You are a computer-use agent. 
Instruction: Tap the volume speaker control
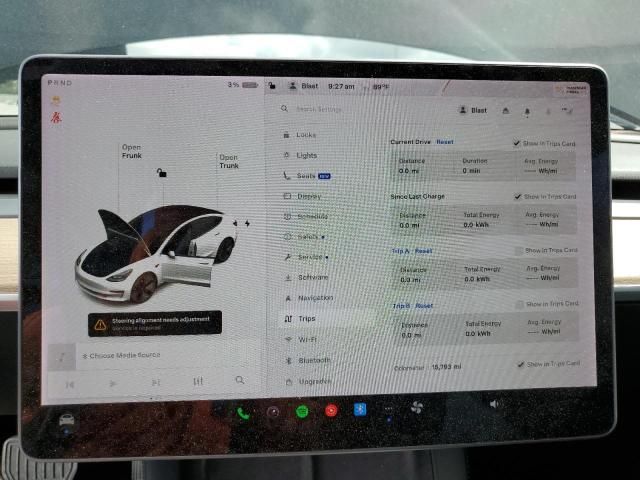click(x=493, y=404)
